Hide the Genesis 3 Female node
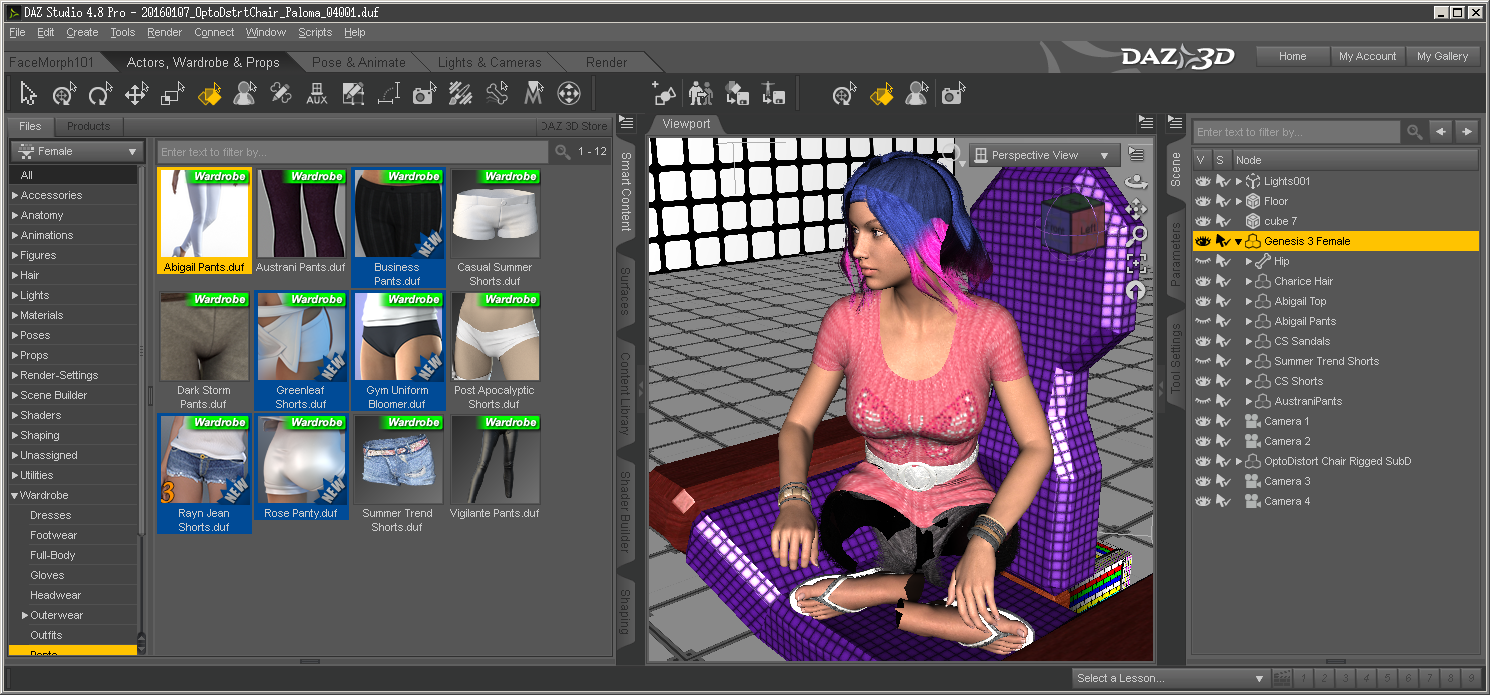The image size is (1490, 695). click(x=1203, y=241)
